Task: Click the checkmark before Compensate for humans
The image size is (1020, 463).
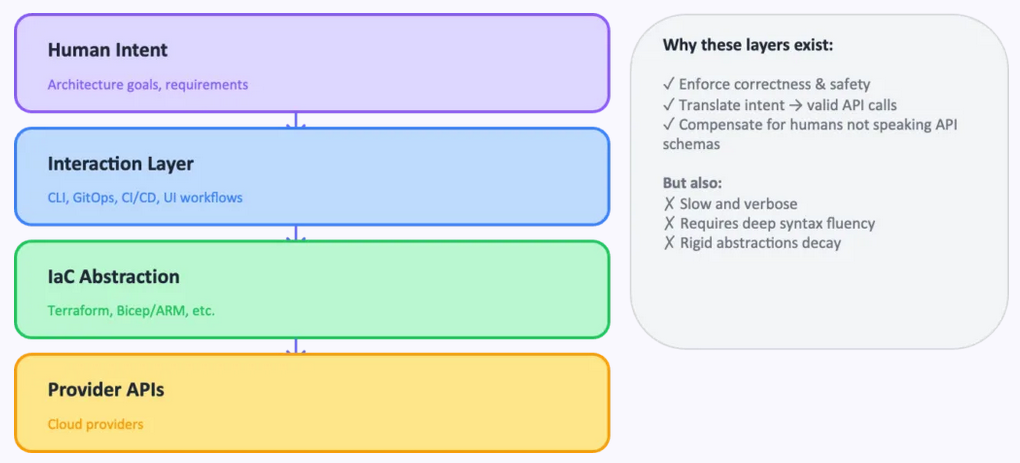Action: pyautogui.click(x=669, y=125)
